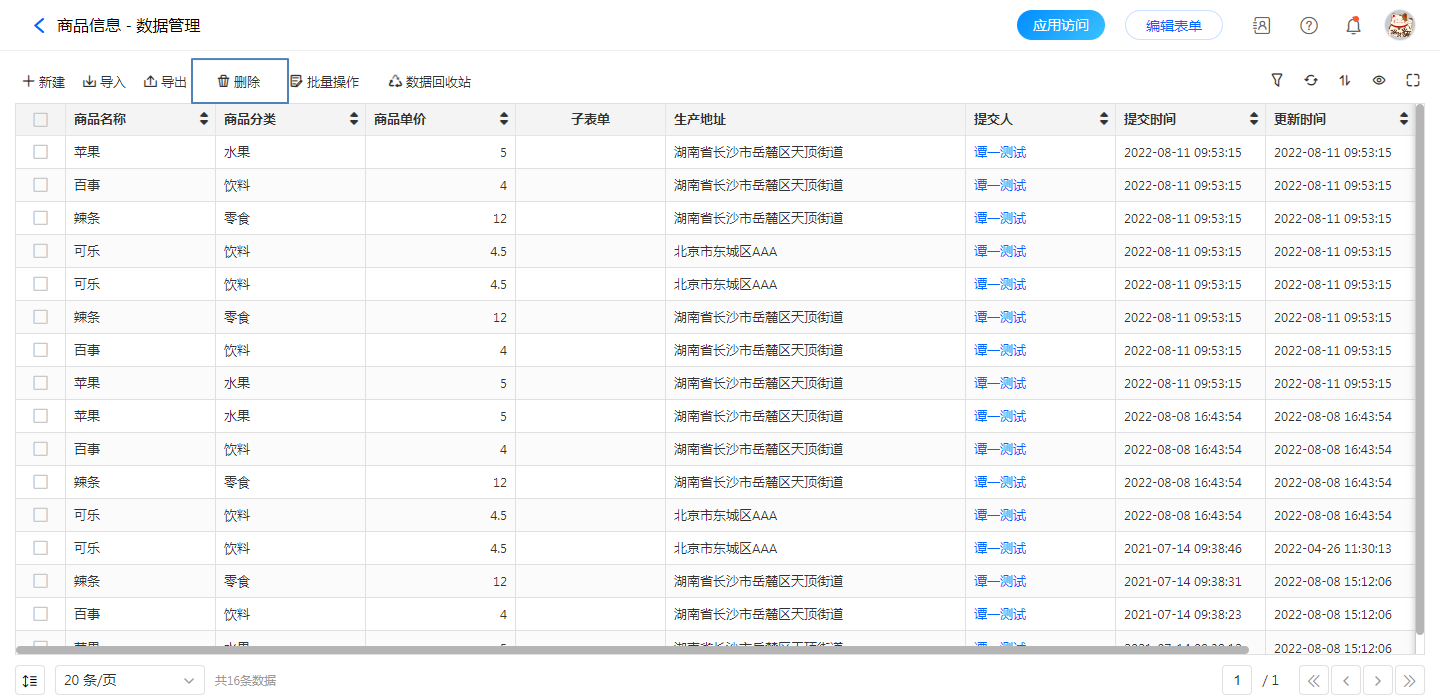Sort by 商品单价 column header arrows
This screenshot has width=1440, height=700.
pyautogui.click(x=504, y=120)
